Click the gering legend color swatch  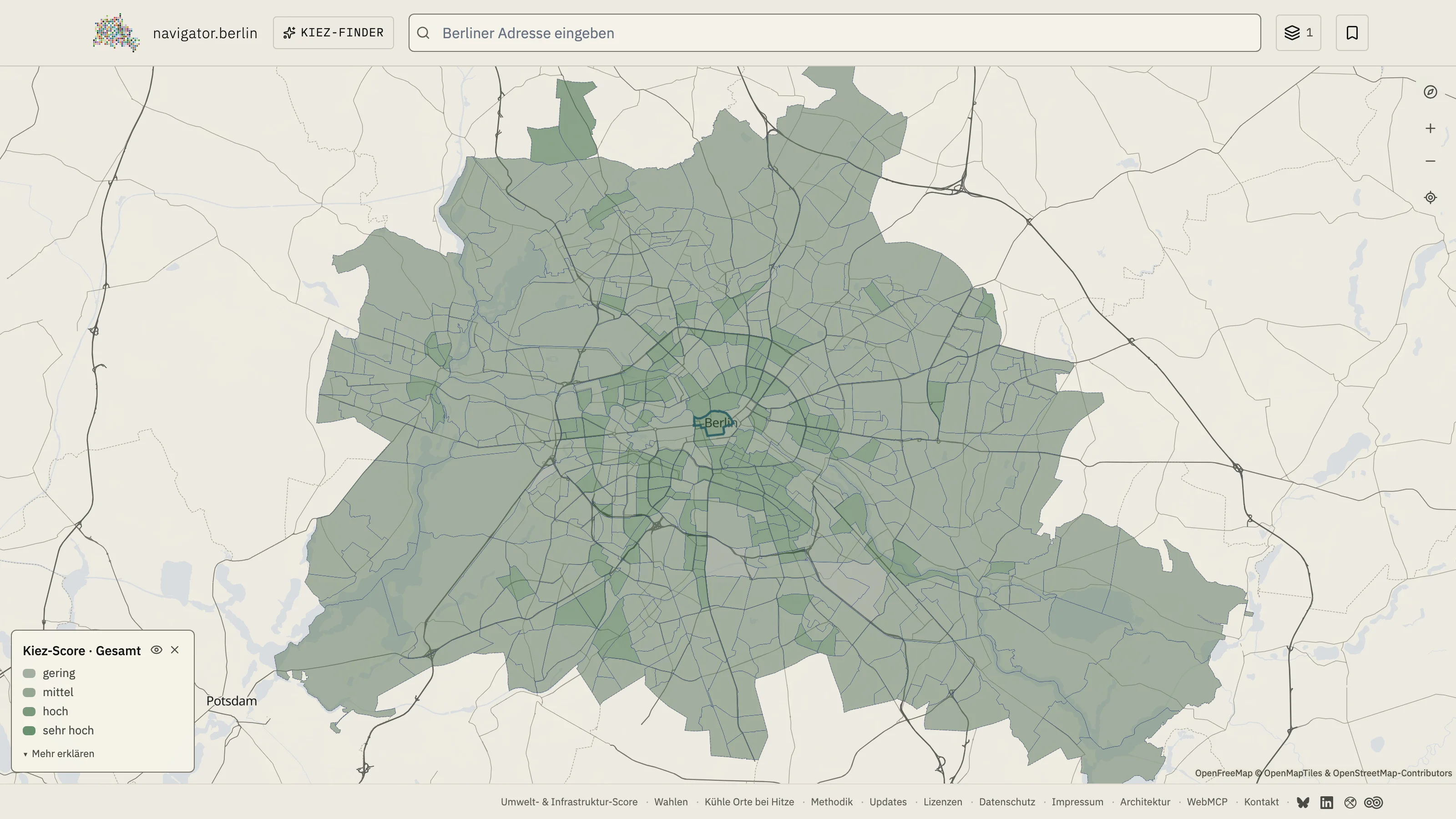click(x=30, y=673)
